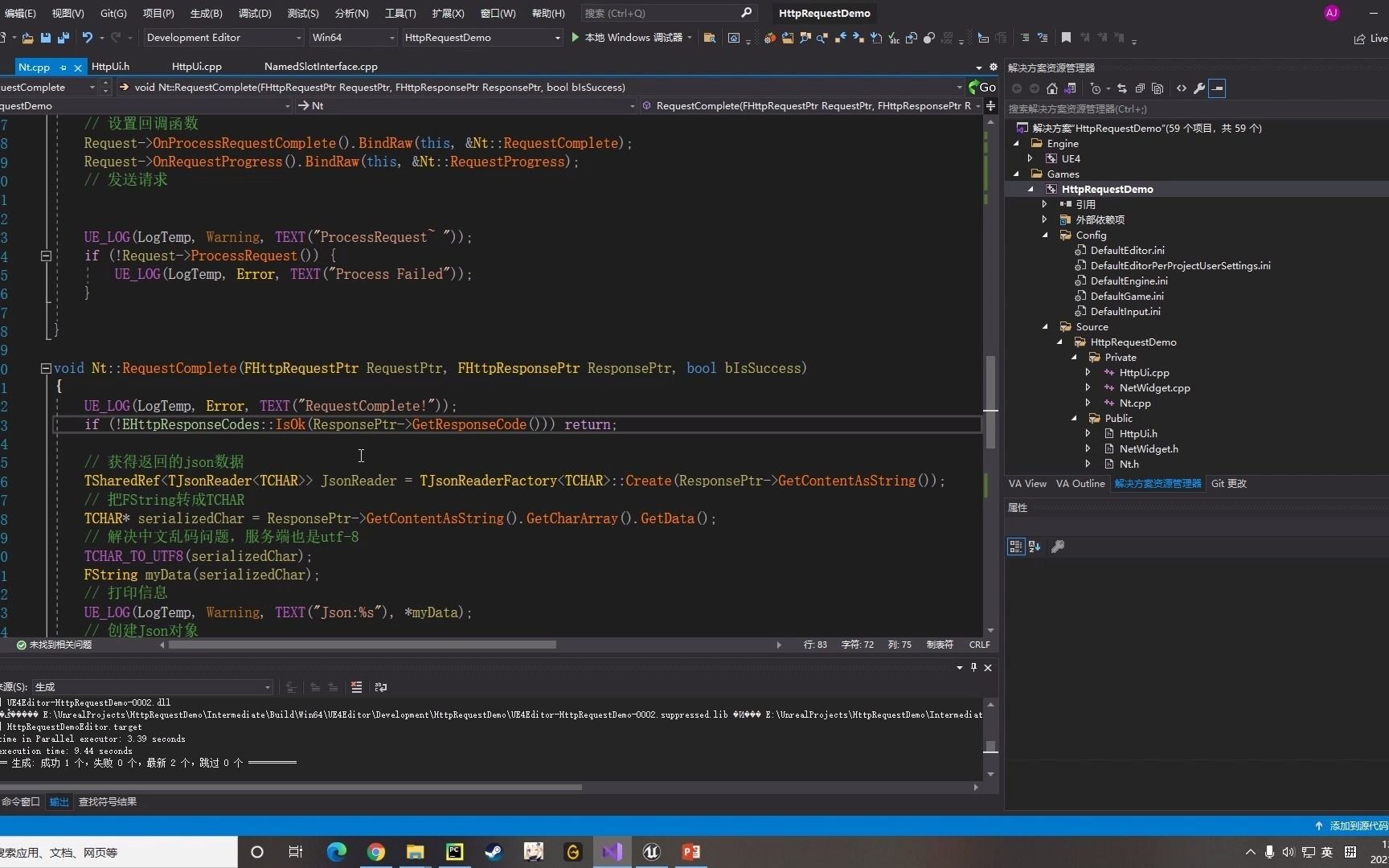Open the Win64 platform dropdown
This screenshot has height=868, width=1389.
click(x=354, y=38)
